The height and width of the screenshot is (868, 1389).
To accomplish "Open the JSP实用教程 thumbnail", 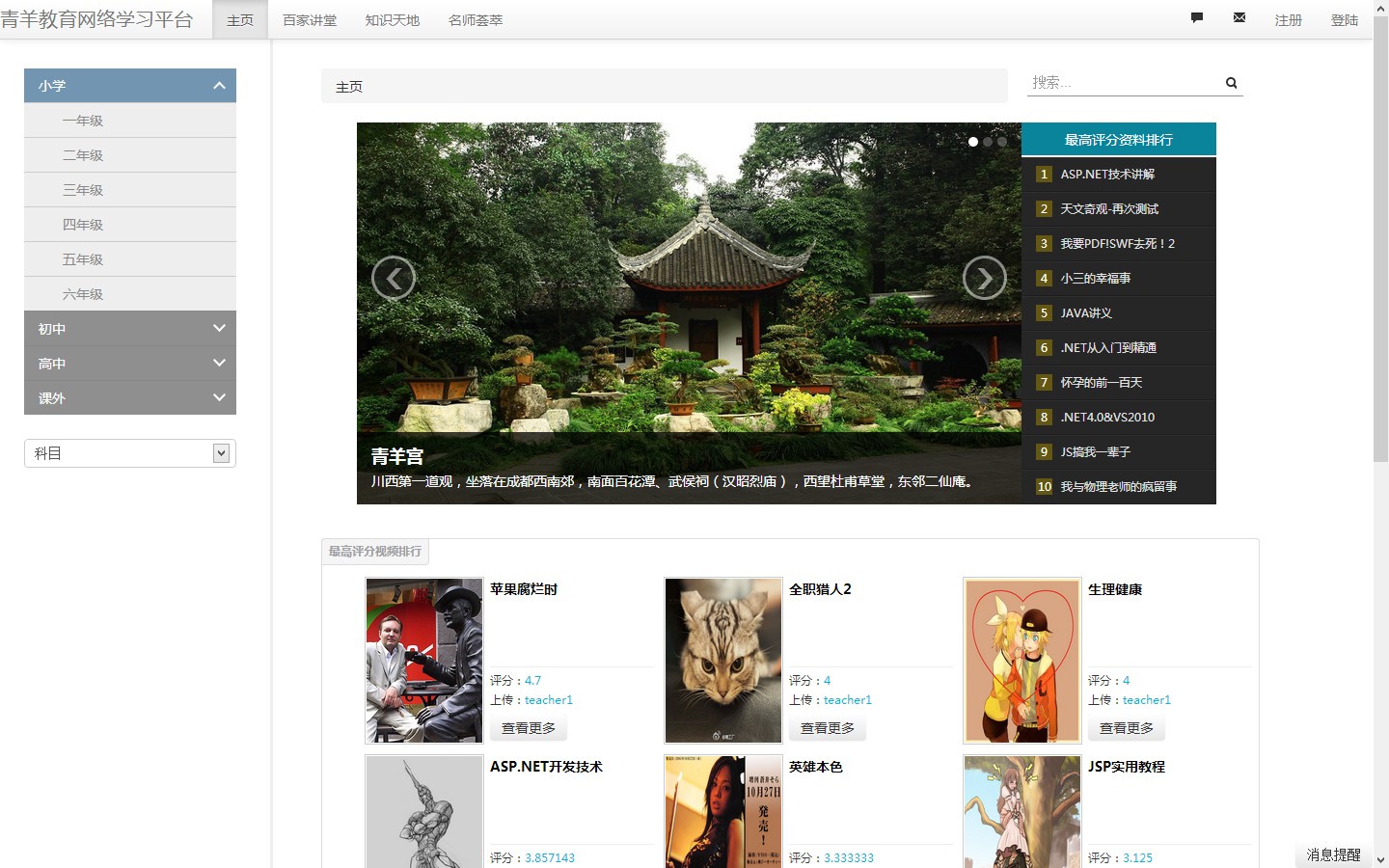I will click(x=1022, y=811).
